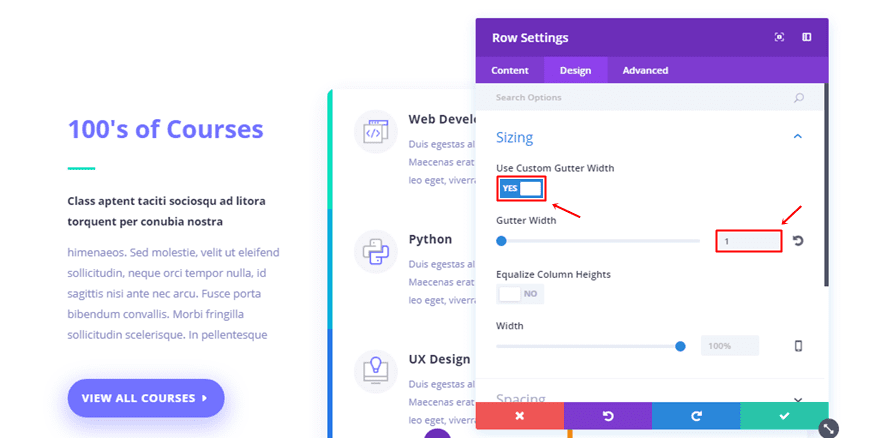Toggle Use Custom Gutter Width switch
The width and height of the screenshot is (880, 438).
(521, 188)
